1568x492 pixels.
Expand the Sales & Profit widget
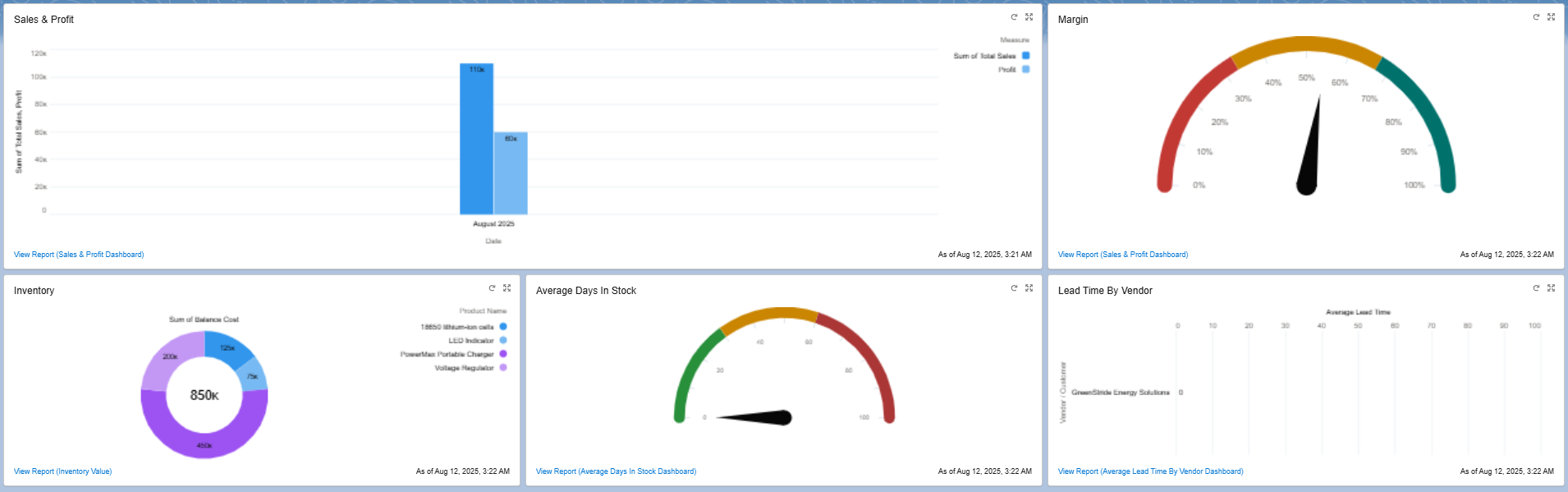point(1029,16)
